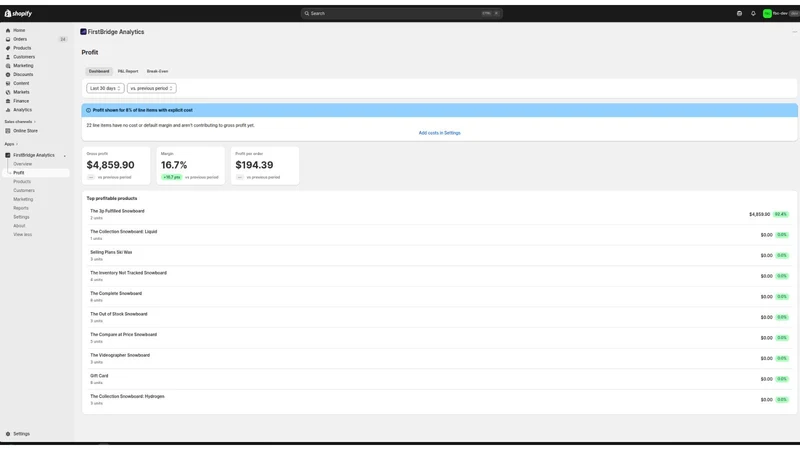Click the Shopify logo
The height and width of the screenshot is (450, 800).
point(18,13)
